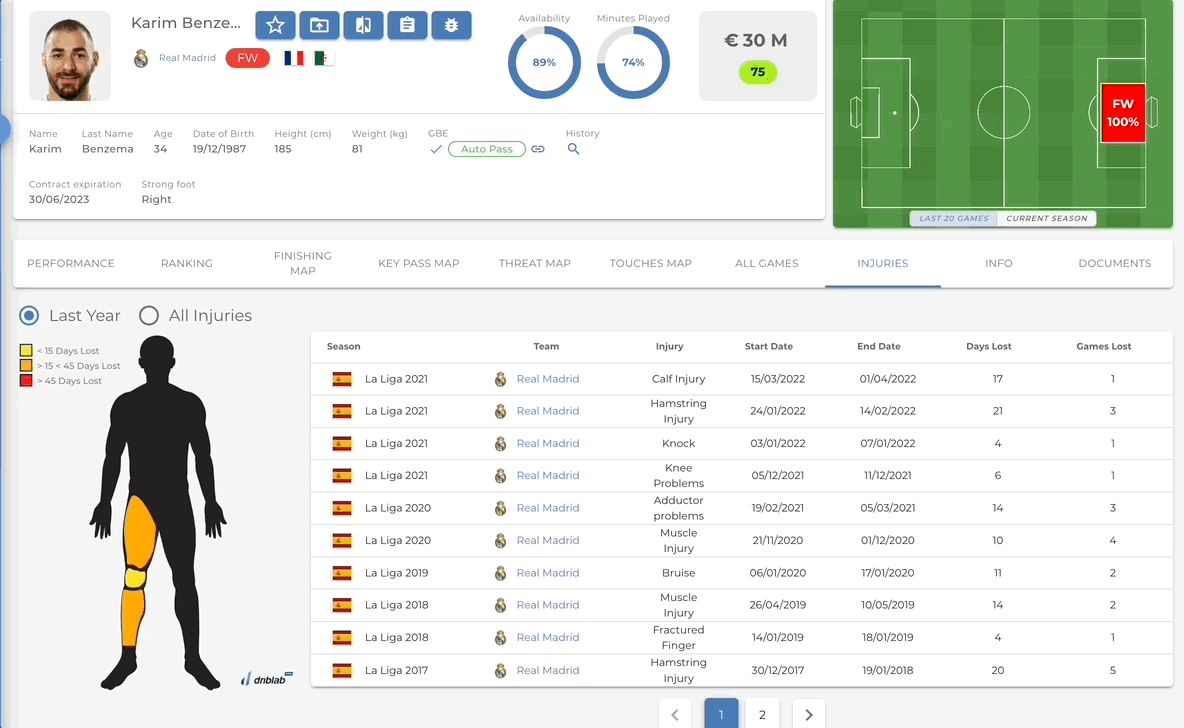
Task: Go to next injuries page arrow
Action: pos(809,714)
